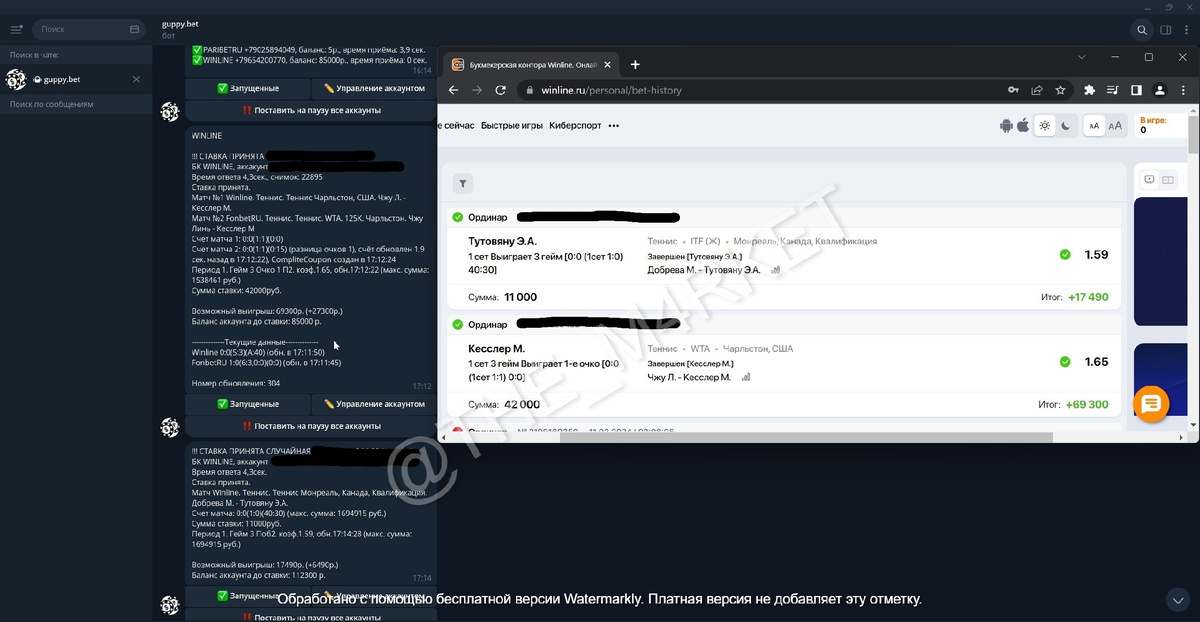Image resolution: width=1200 pixels, height=622 pixels.
Task: Click Поставить на паузу below the 16:14 message
Action: click(311, 110)
